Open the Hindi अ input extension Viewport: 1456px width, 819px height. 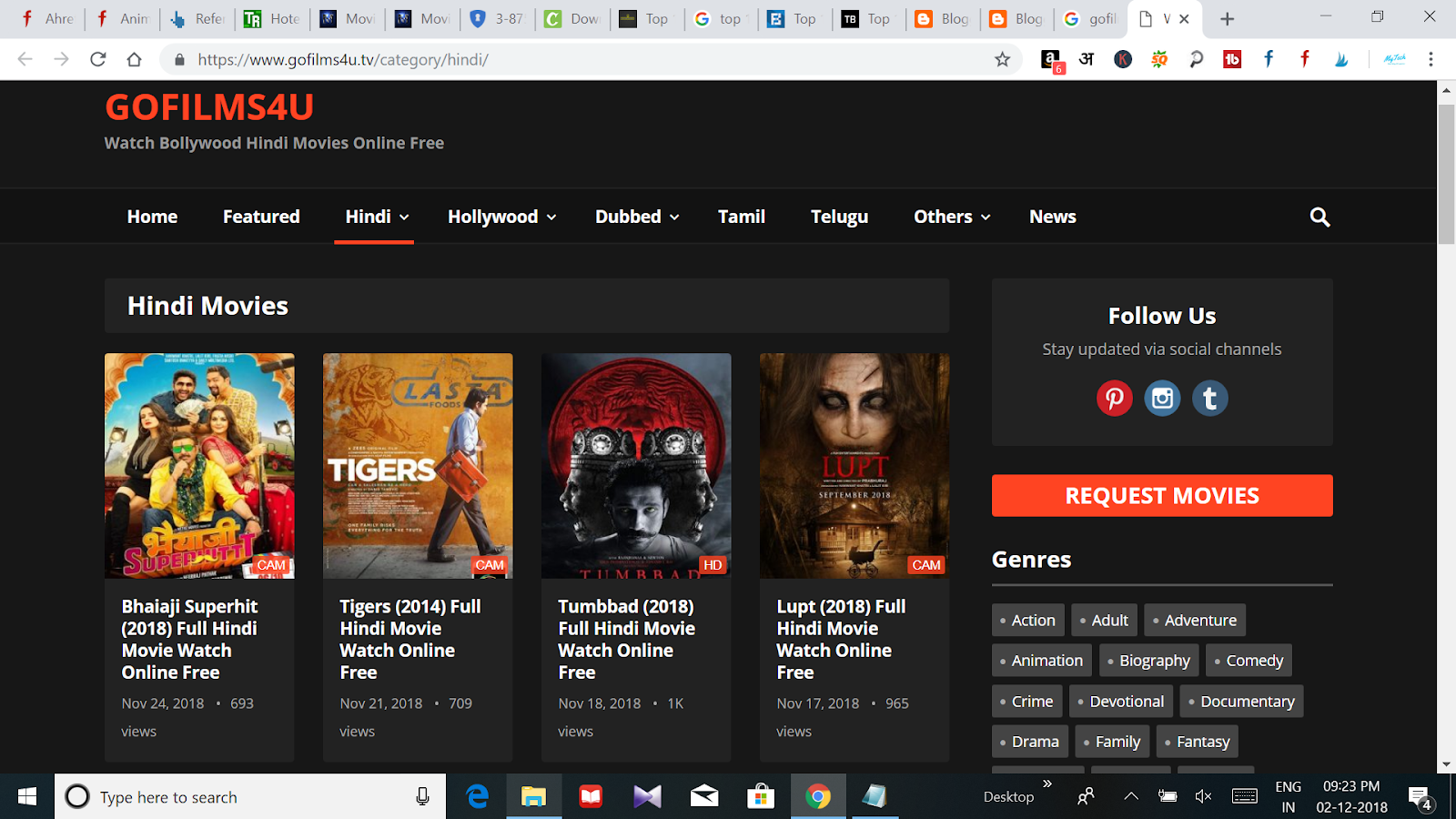click(1087, 59)
